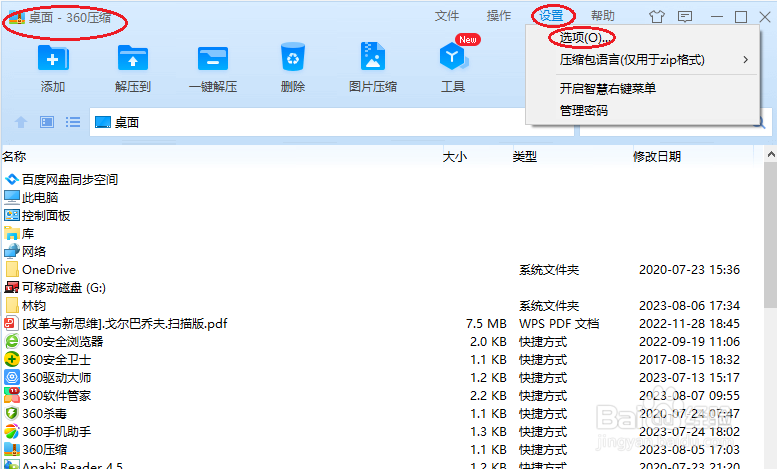Click the 删除 (Delete) recycle icon
Screen dimensions: 777x469
(293, 58)
